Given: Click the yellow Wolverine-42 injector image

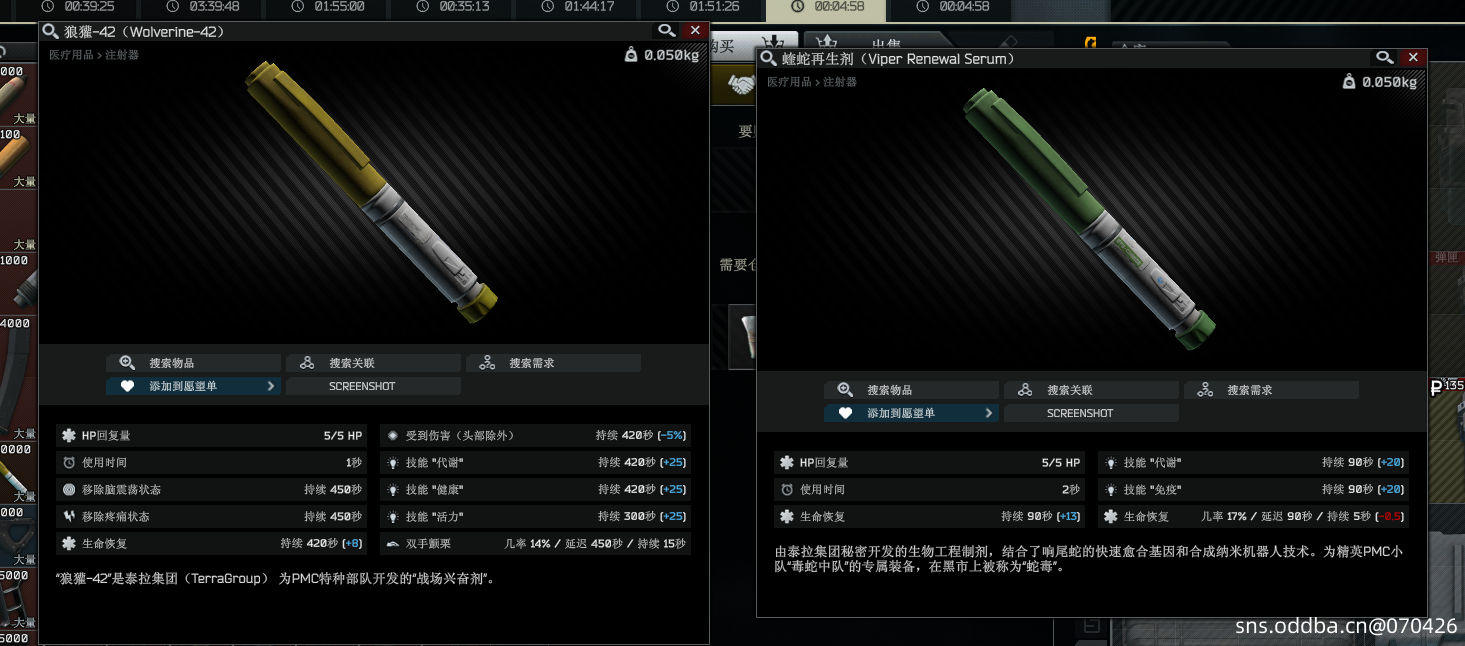Looking at the screenshot, I should coord(372,192).
